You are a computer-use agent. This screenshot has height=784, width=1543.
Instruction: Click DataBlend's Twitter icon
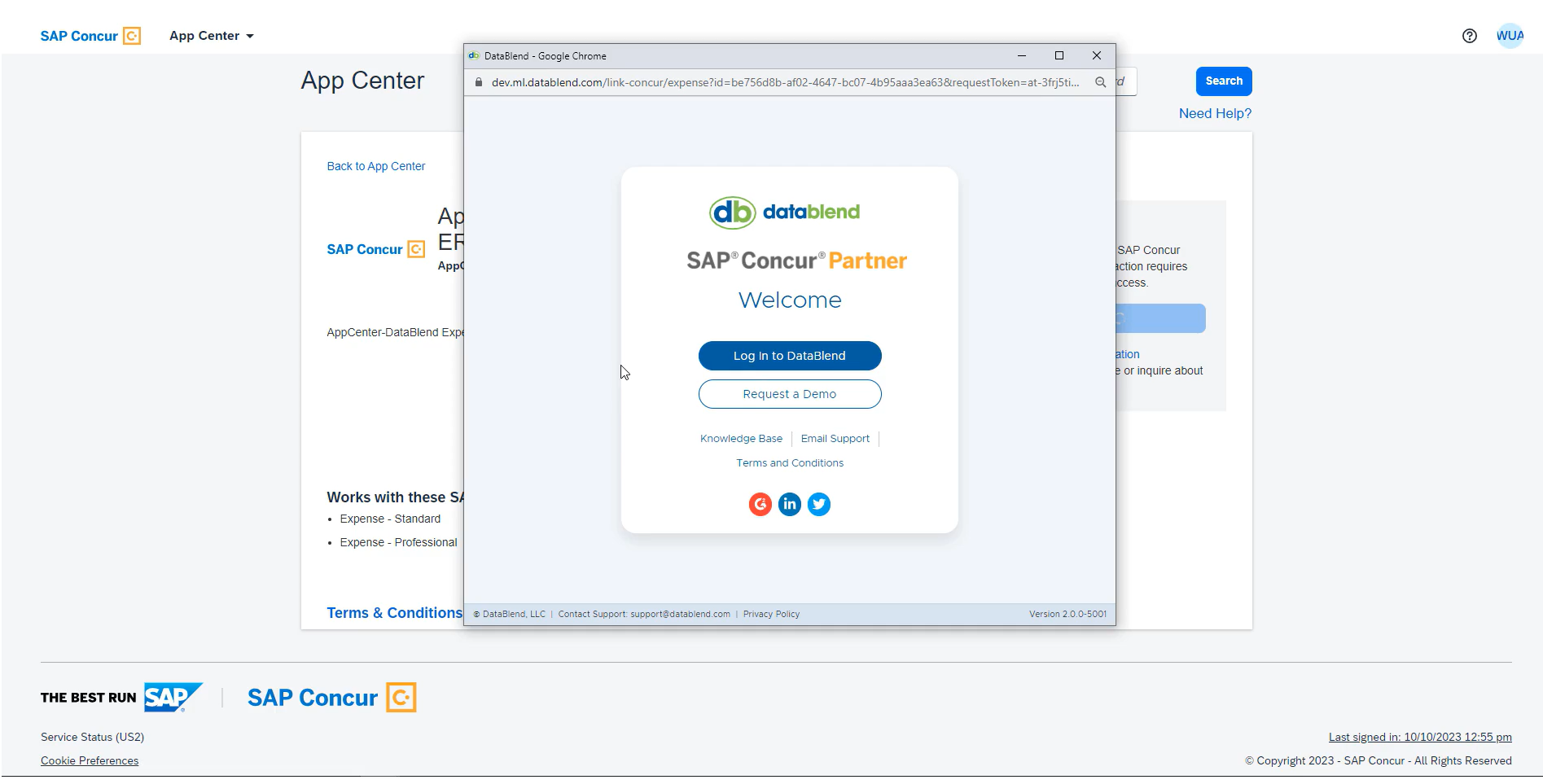(818, 504)
